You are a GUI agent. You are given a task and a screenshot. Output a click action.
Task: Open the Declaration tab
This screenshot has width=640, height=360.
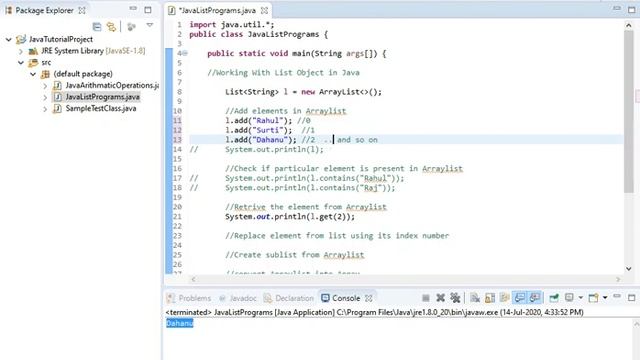point(289,298)
